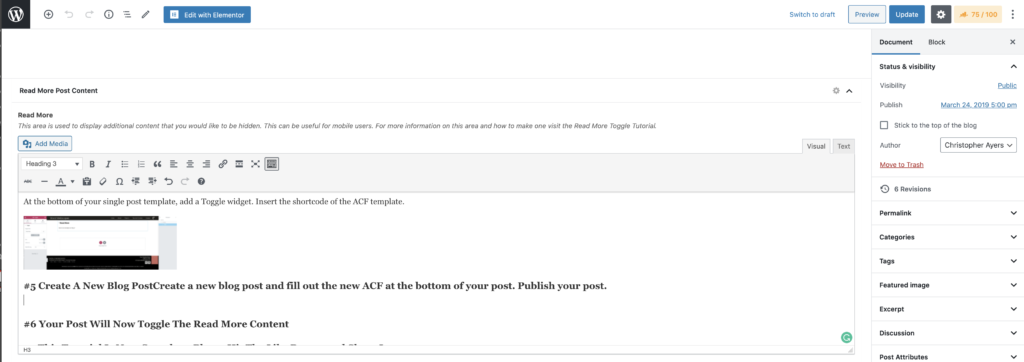Open the special character (omega) picker
The height and width of the screenshot is (362, 1024).
click(120, 181)
